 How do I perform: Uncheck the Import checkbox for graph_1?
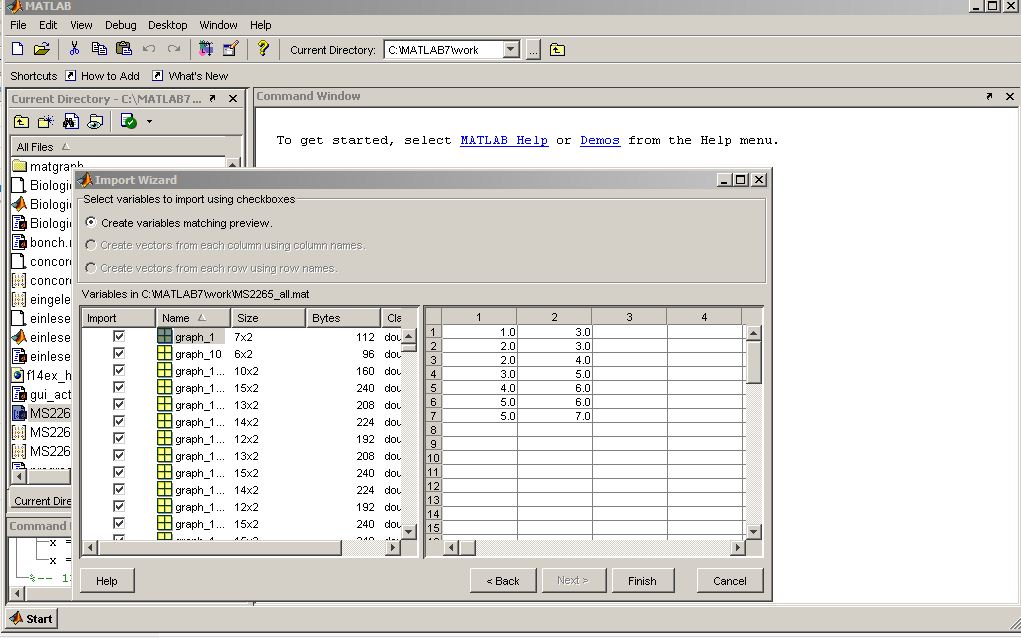point(119,337)
